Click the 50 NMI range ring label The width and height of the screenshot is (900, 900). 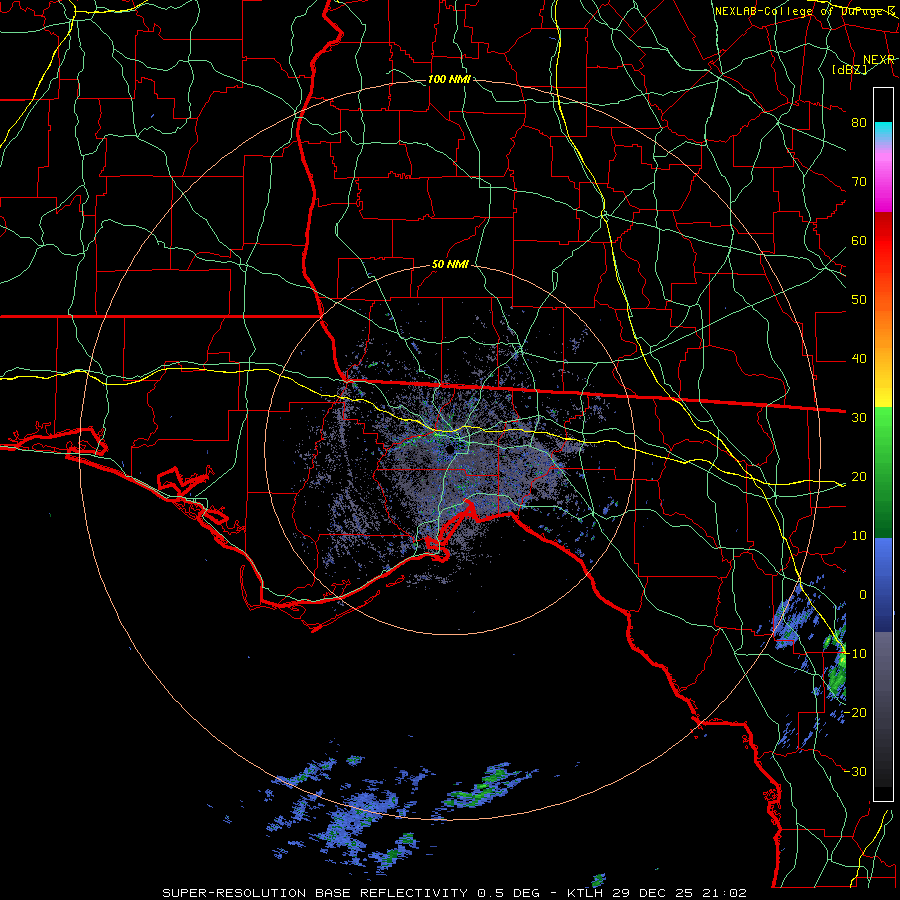450,264
